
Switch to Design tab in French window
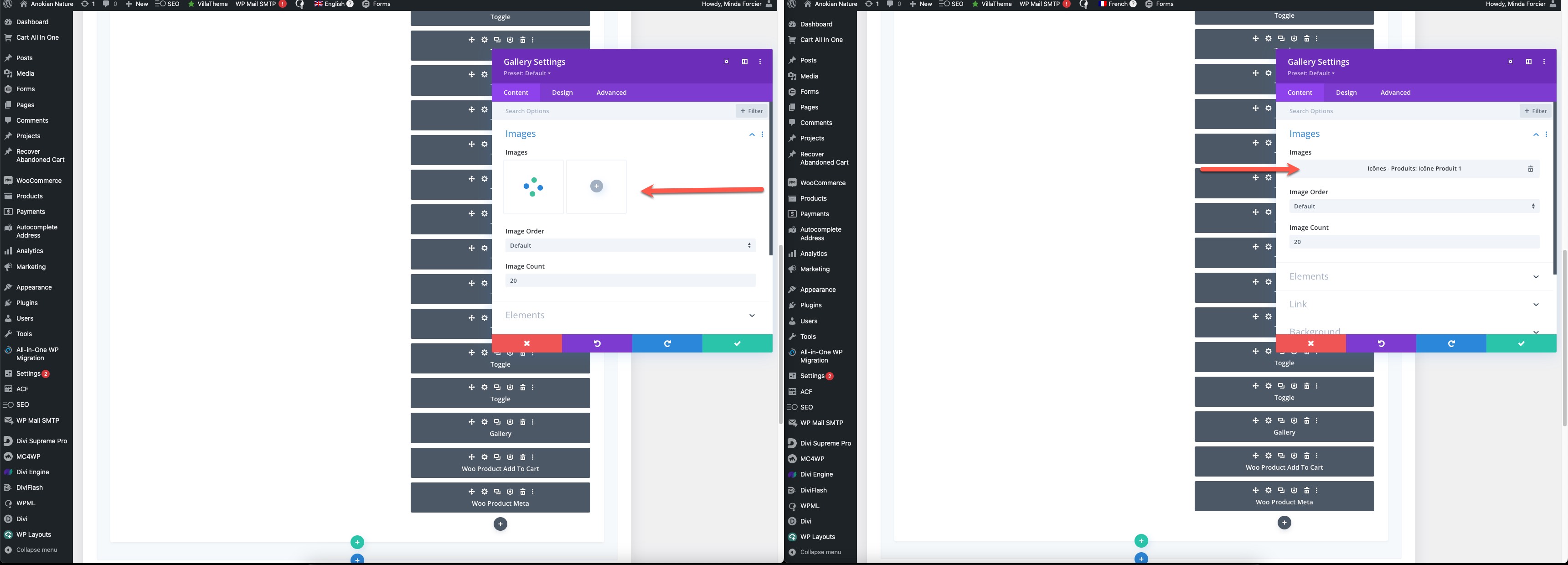[x=1346, y=93]
